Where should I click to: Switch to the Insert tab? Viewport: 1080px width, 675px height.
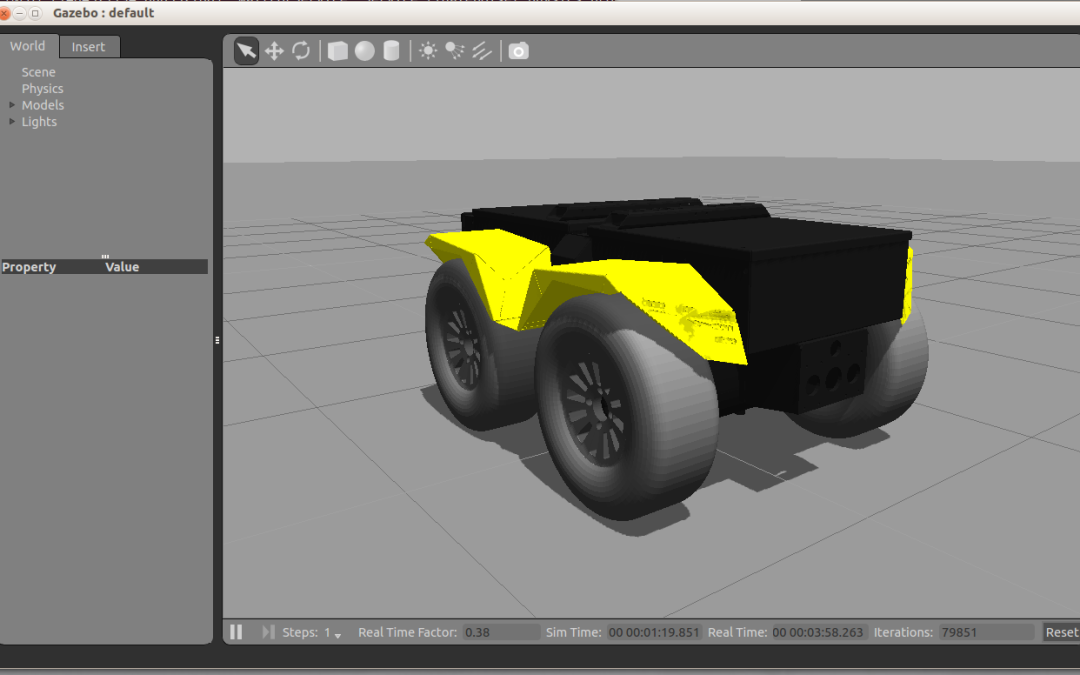(88, 47)
